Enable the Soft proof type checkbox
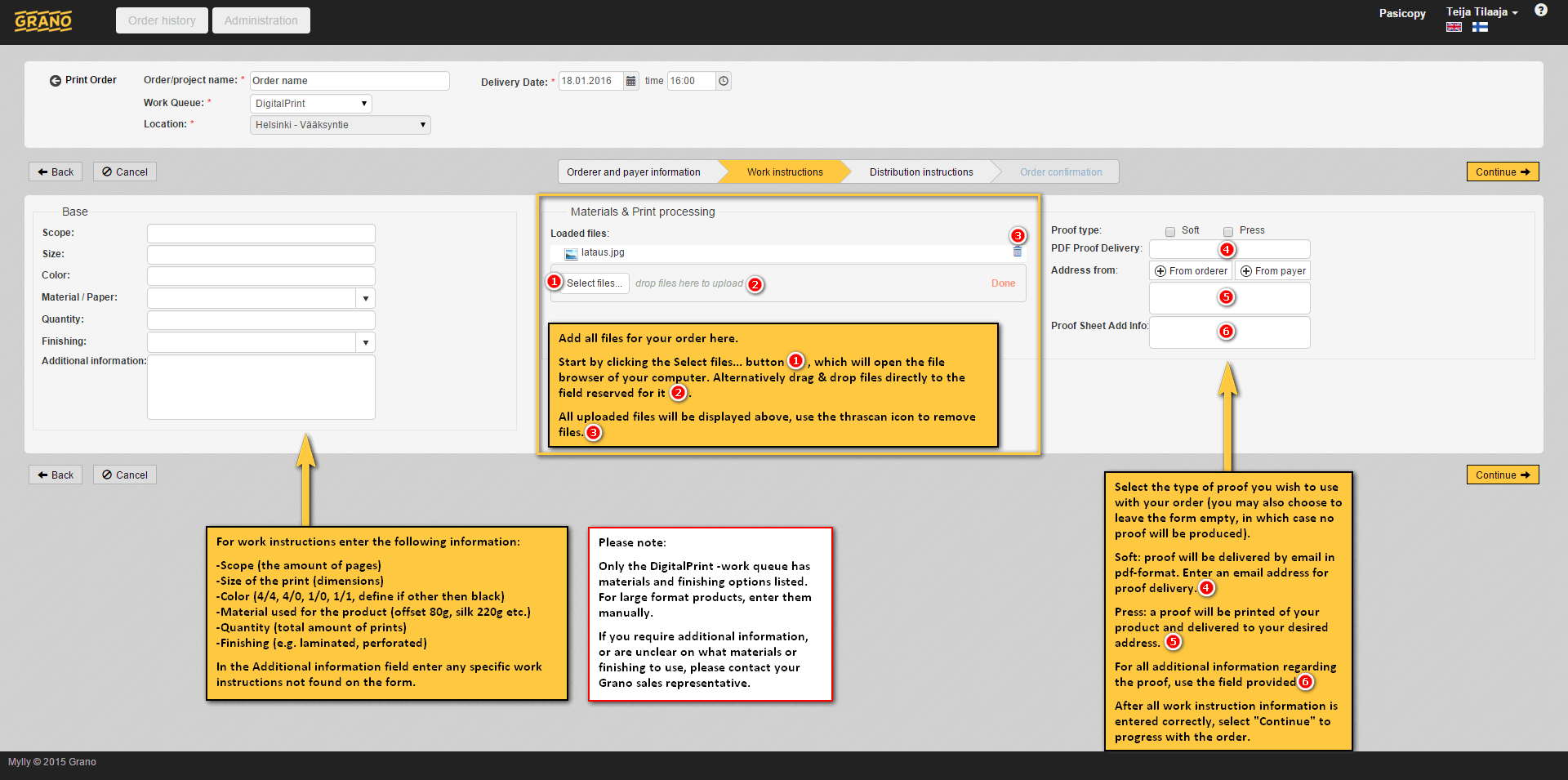 pos(1170,231)
